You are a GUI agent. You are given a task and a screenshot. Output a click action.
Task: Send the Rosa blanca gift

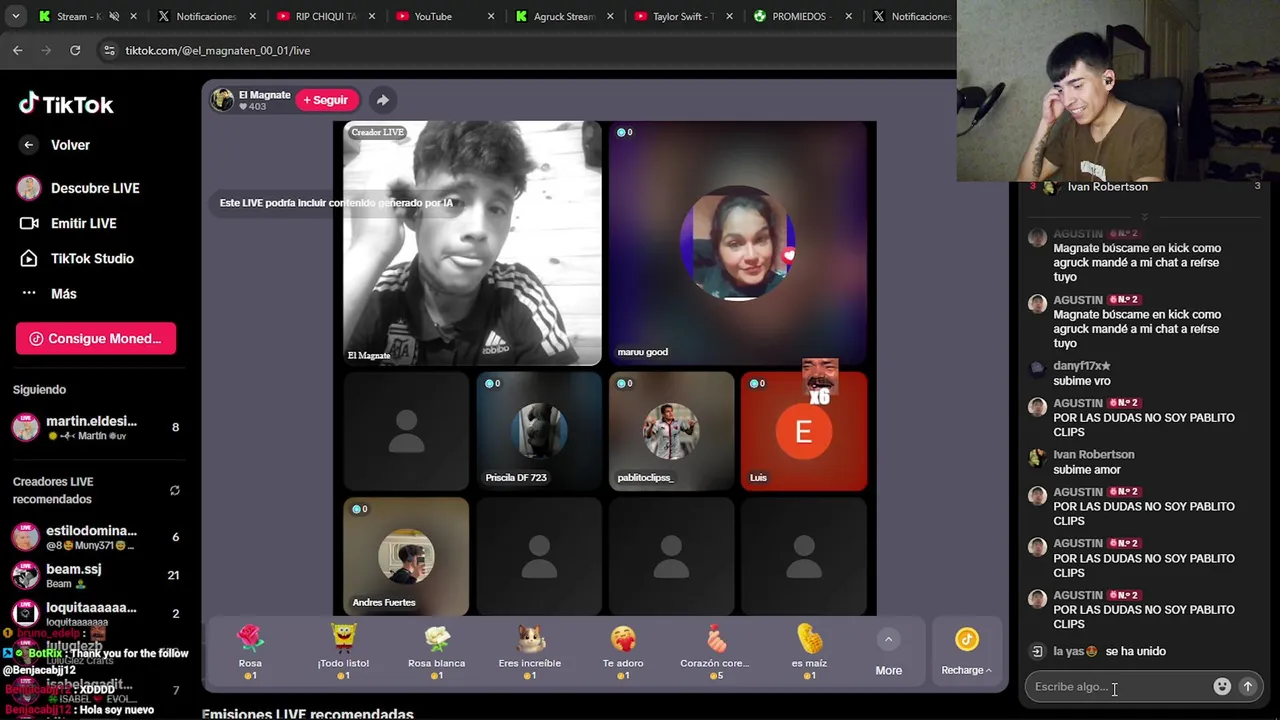tap(436, 652)
